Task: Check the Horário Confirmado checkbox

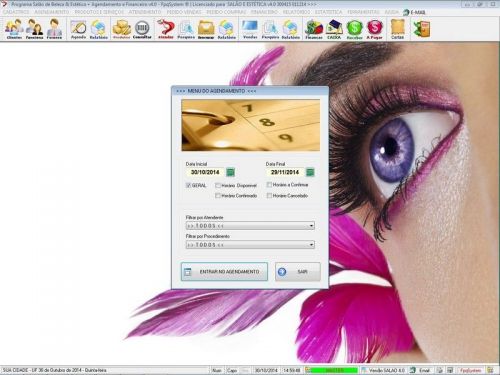Action: (218, 196)
